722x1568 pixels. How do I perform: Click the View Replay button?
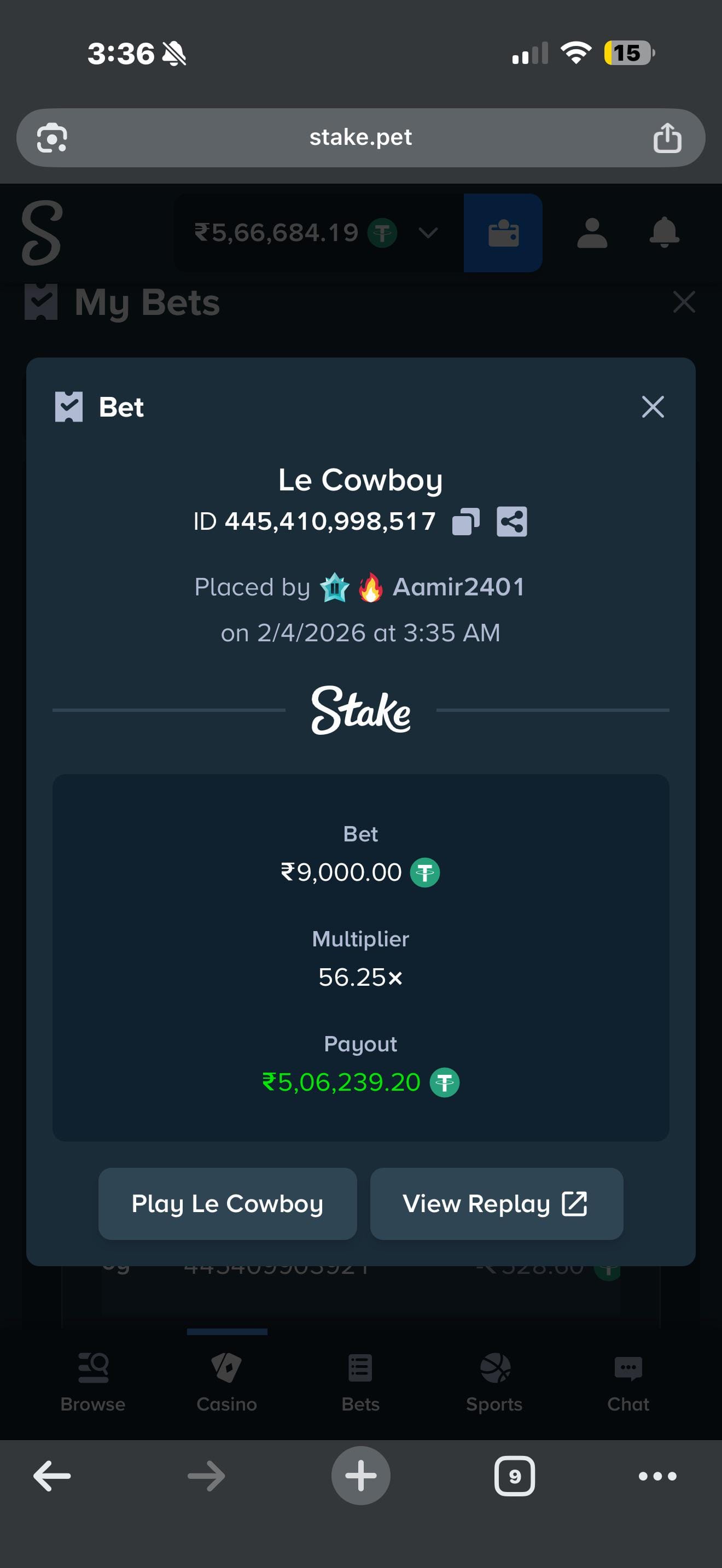[496, 1204]
